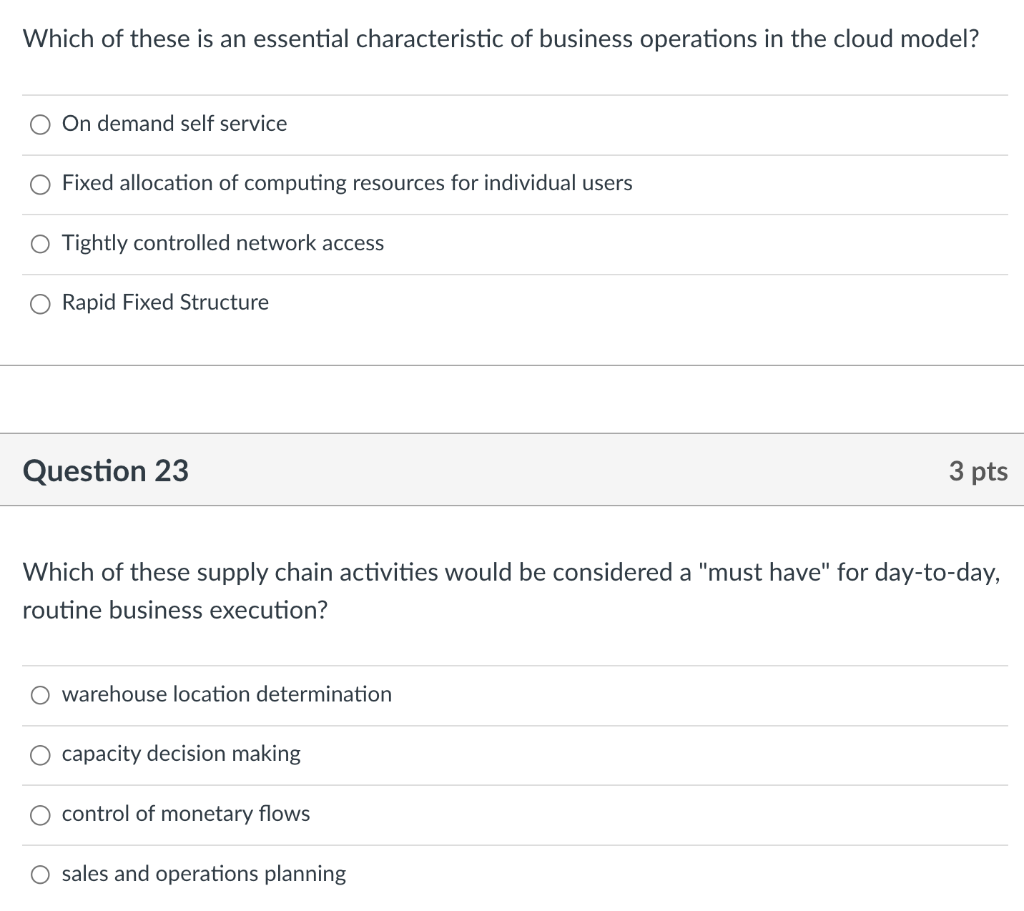Select 'warehouse location determination' for Question 23
Screen dimensions: 1024x911
tap(40, 694)
